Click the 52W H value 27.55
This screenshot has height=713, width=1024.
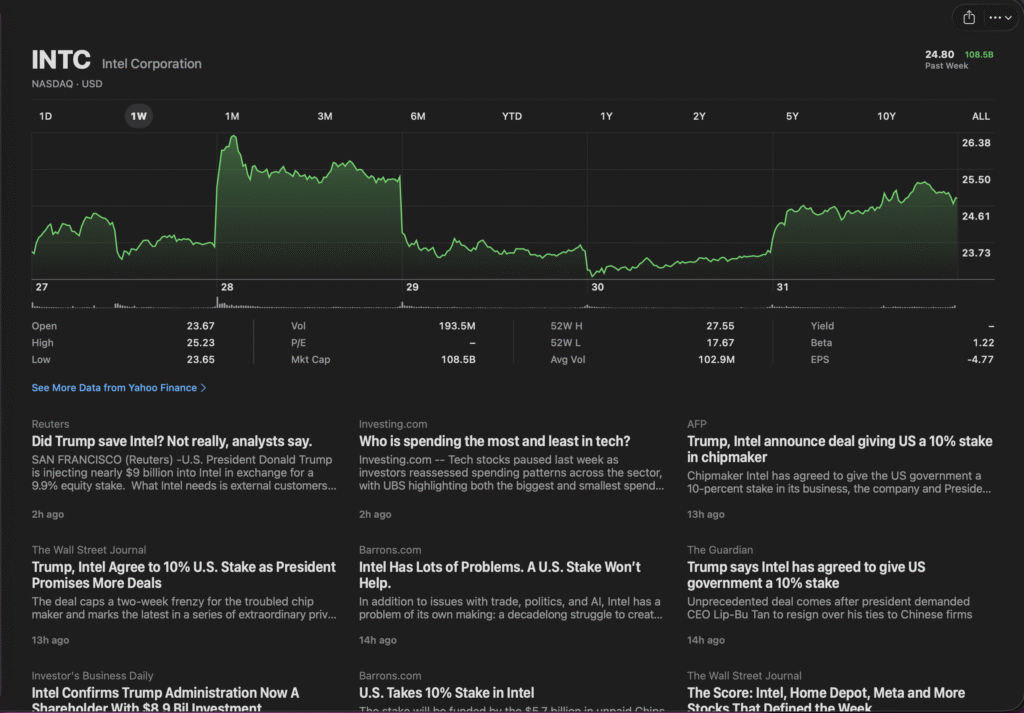pos(720,326)
